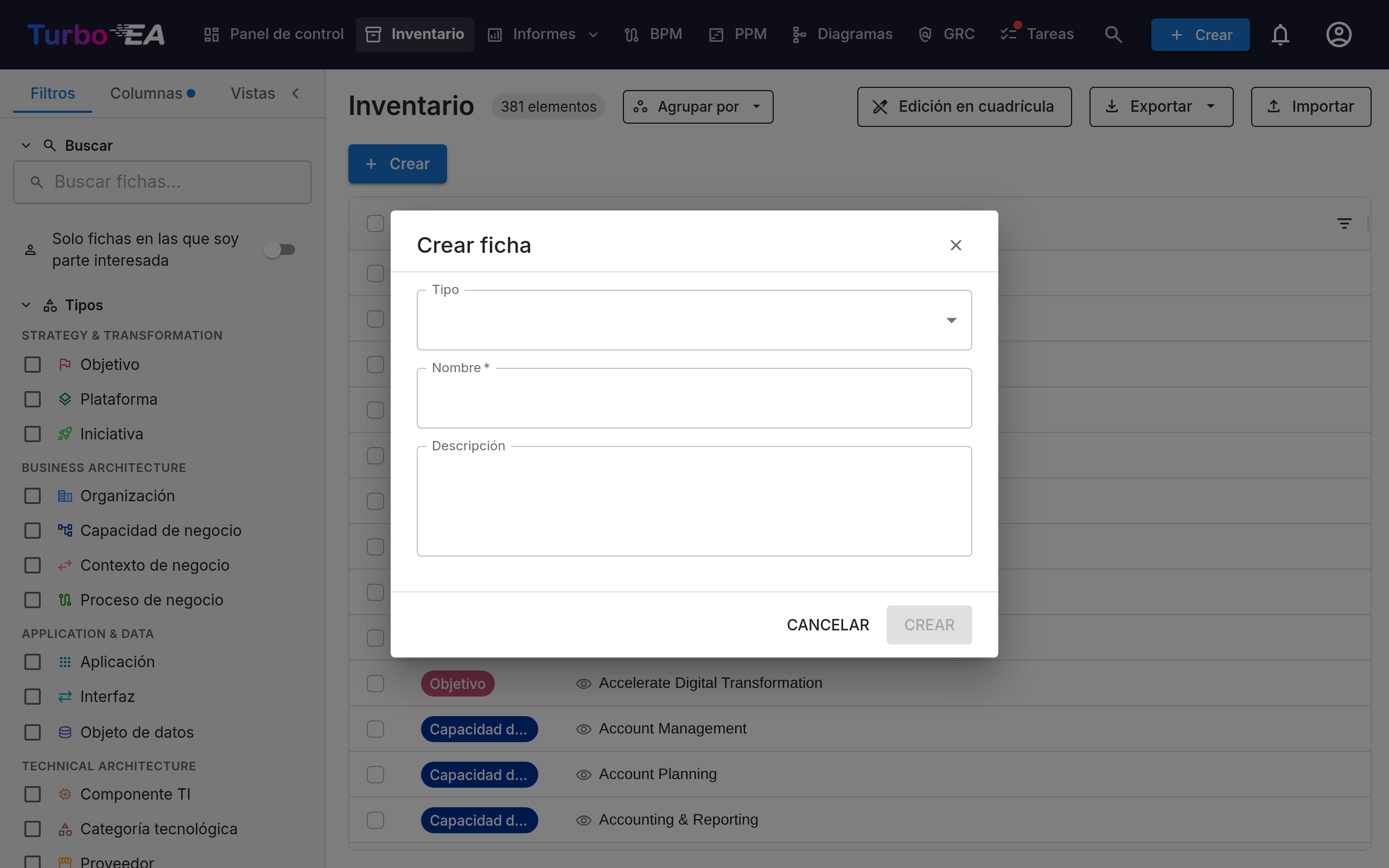The width and height of the screenshot is (1389, 868).
Task: Click the eye icon beside Account Management
Action: point(583,729)
